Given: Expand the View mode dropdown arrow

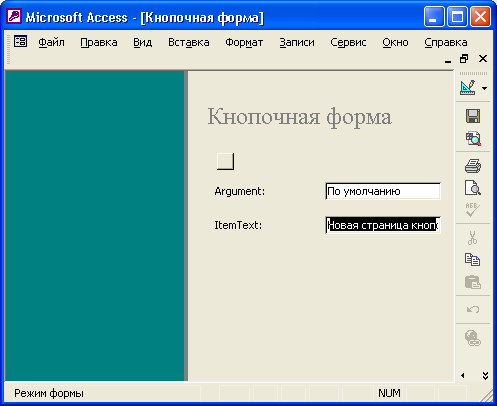Looking at the screenshot, I should [x=484, y=88].
